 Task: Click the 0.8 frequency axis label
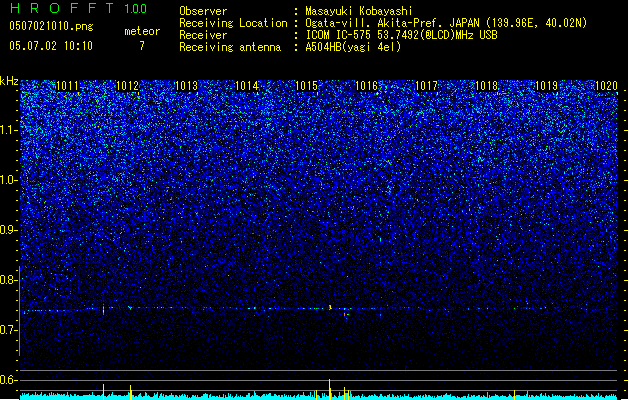[x=9, y=280]
